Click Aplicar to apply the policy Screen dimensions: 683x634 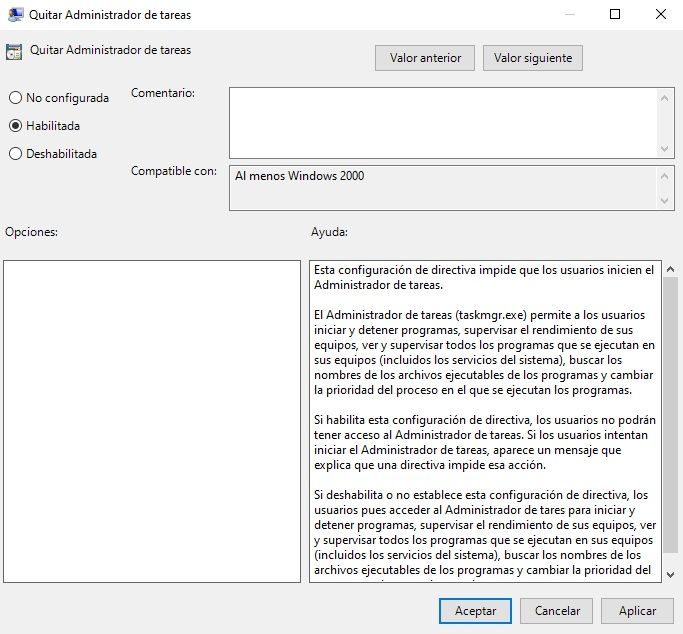tap(637, 610)
